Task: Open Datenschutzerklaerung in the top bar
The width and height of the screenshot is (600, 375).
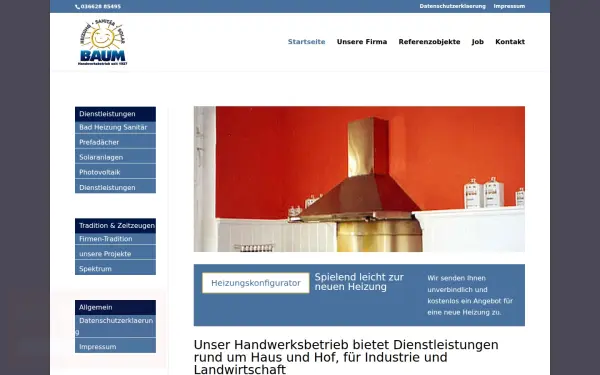Action: (452, 6)
